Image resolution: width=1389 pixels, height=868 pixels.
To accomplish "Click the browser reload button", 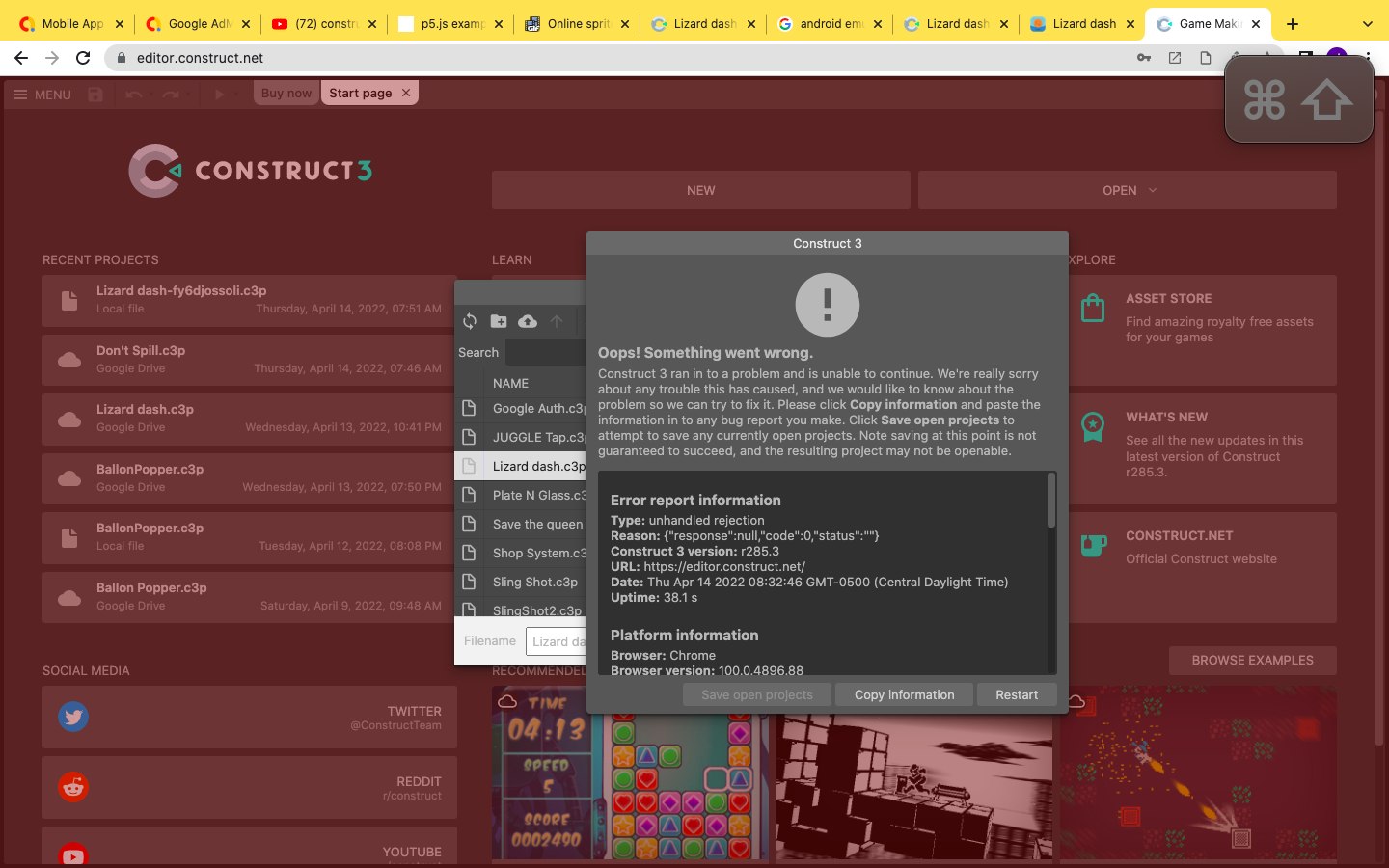I will coord(83,58).
